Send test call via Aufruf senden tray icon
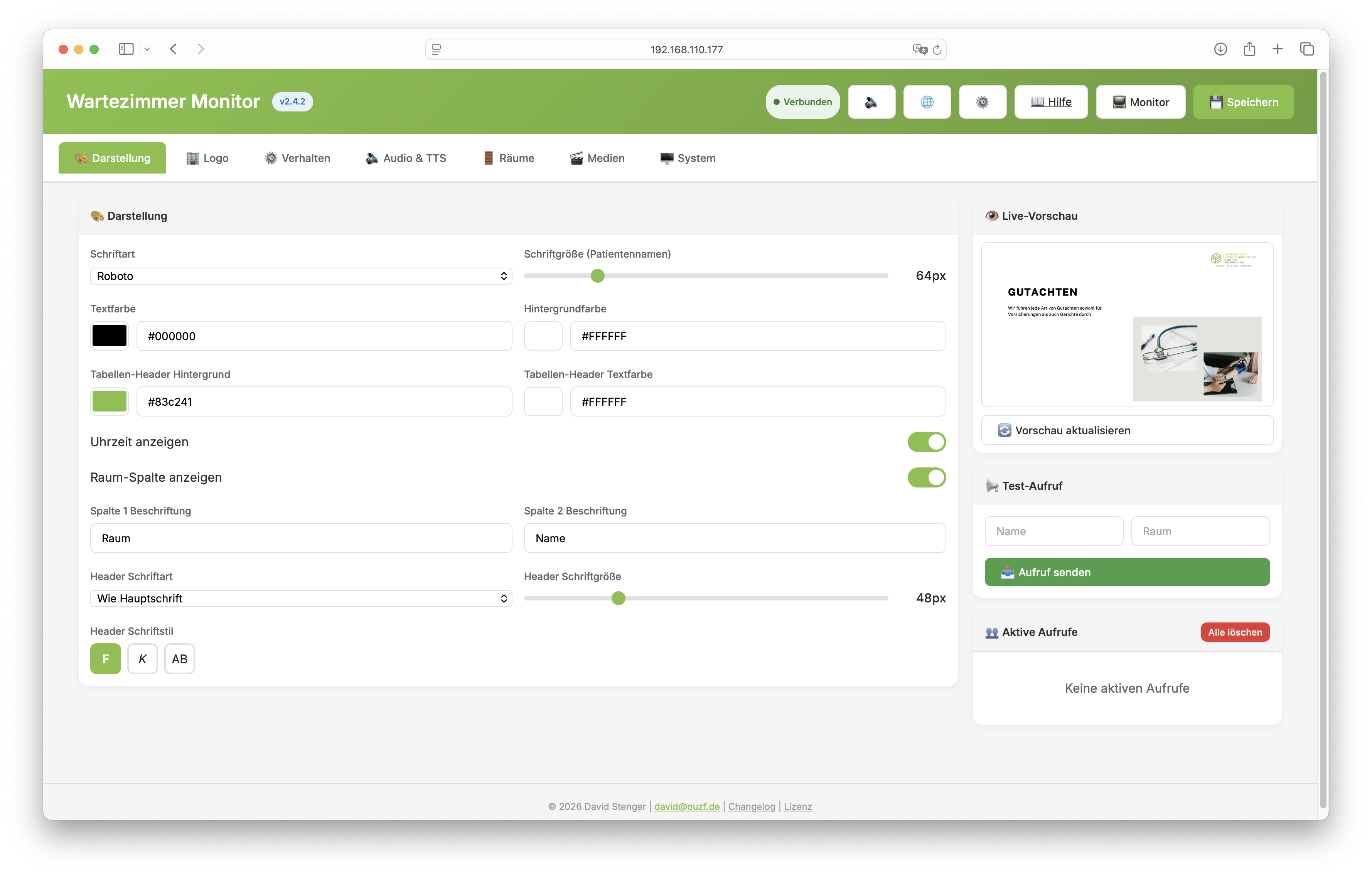 [x=1126, y=572]
